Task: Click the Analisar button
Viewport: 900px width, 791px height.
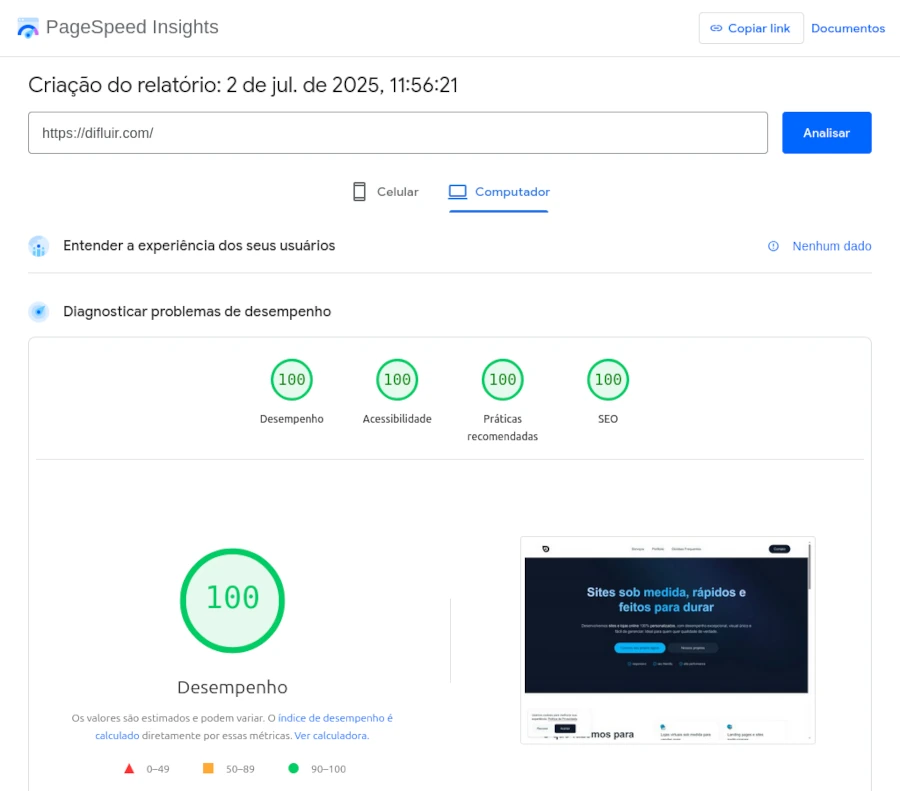Action: click(826, 133)
